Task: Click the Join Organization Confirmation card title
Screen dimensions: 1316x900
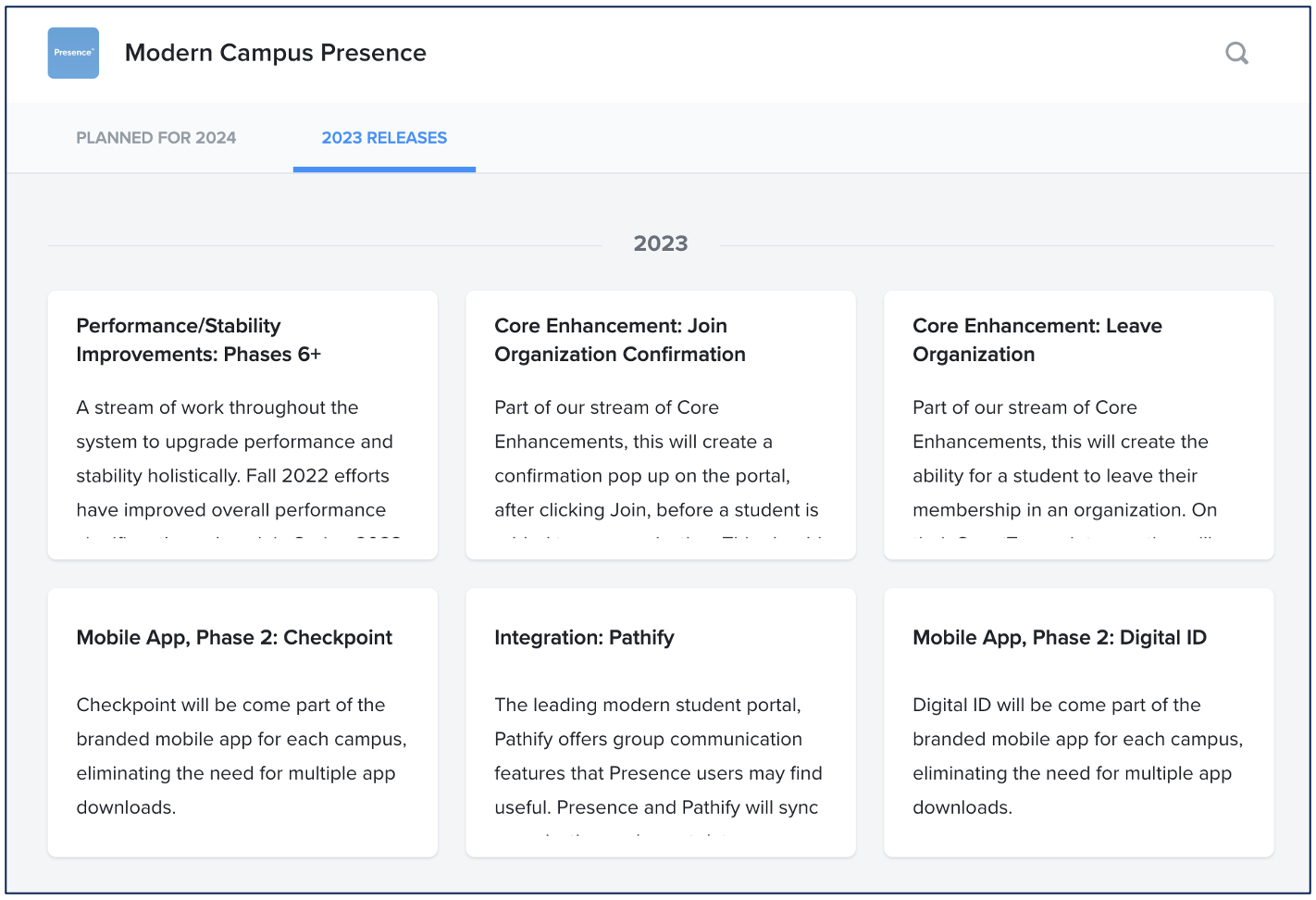Action: point(620,339)
